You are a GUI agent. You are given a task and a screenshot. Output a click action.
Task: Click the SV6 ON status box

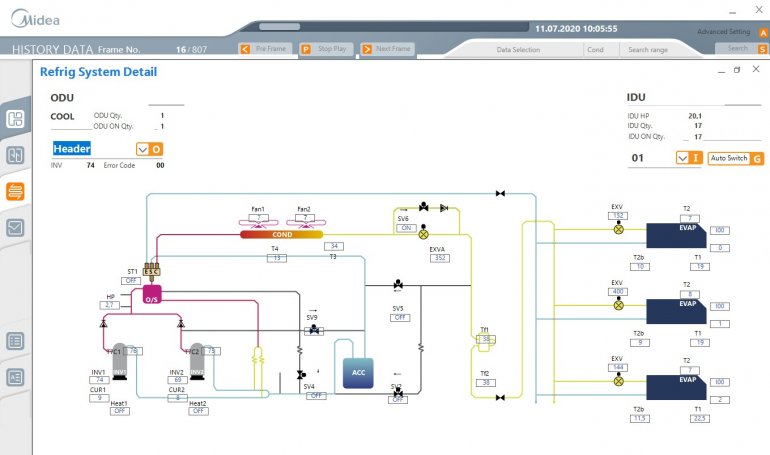(406, 228)
